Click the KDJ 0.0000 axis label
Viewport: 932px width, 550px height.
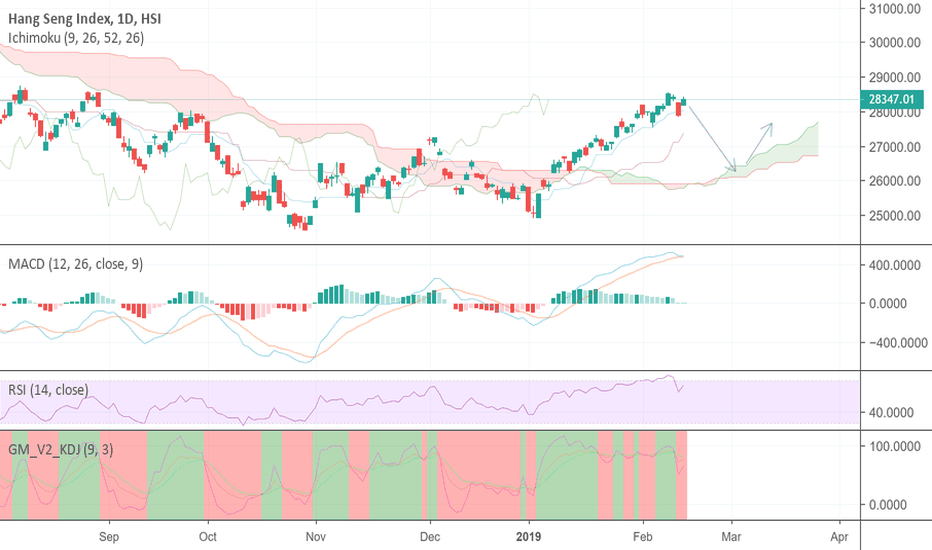click(887, 505)
